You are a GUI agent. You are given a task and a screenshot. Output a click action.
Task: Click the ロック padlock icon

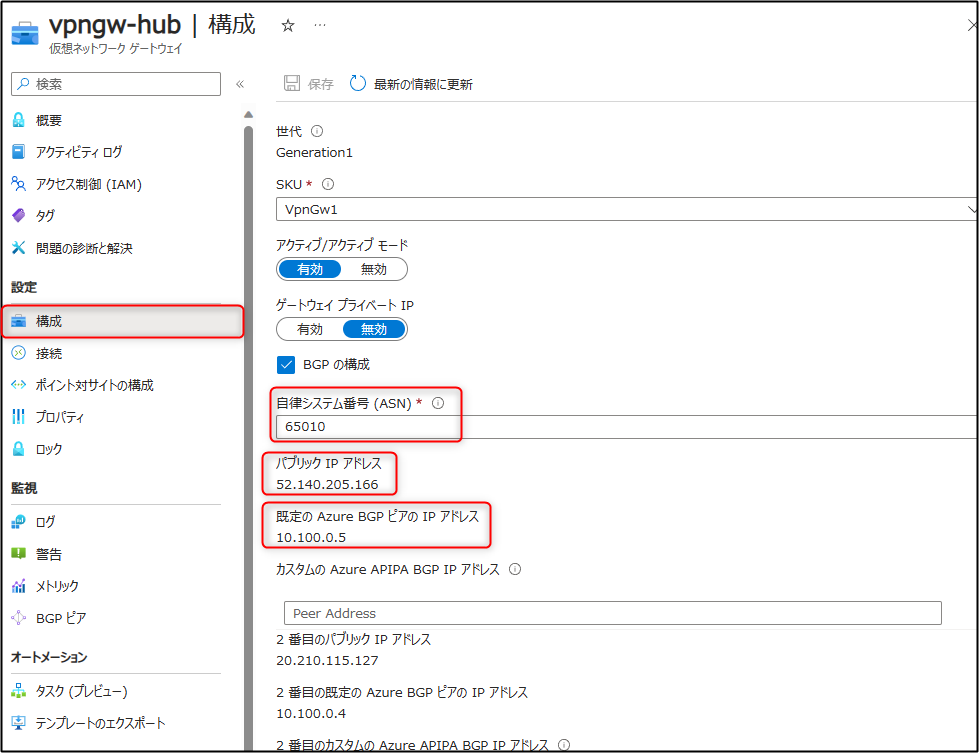(x=19, y=449)
